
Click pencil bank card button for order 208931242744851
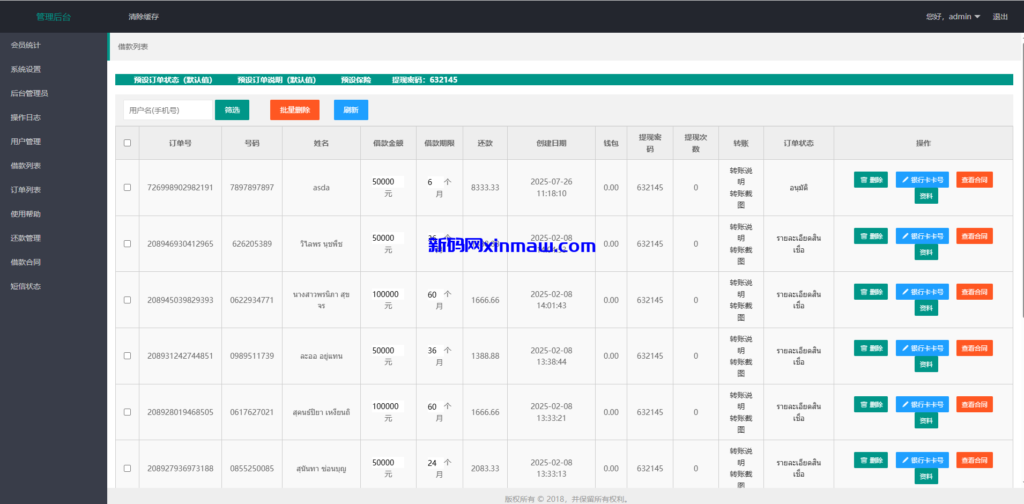point(922,348)
